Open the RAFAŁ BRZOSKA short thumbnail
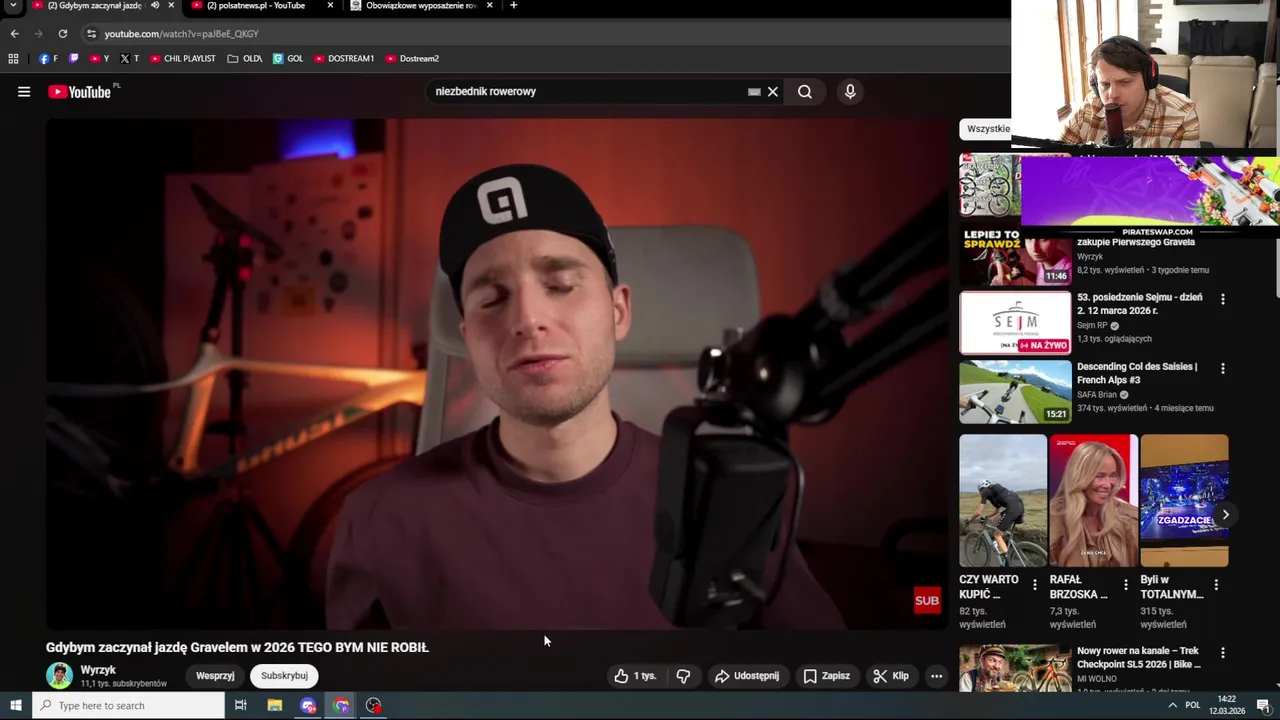Screen dimensions: 1280x720 [x=1093, y=501]
